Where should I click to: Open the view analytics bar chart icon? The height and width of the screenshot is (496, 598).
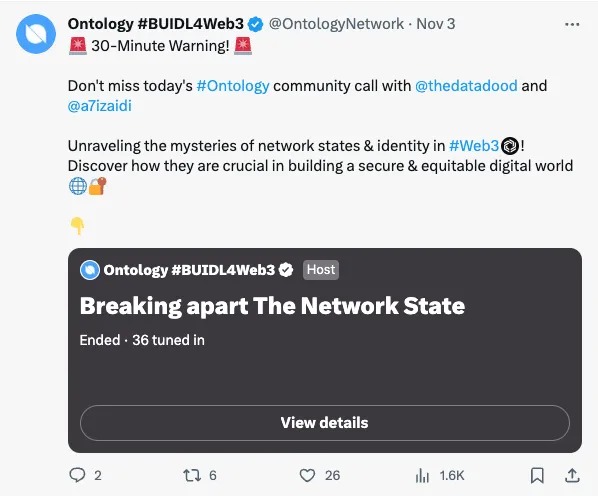[x=422, y=475]
